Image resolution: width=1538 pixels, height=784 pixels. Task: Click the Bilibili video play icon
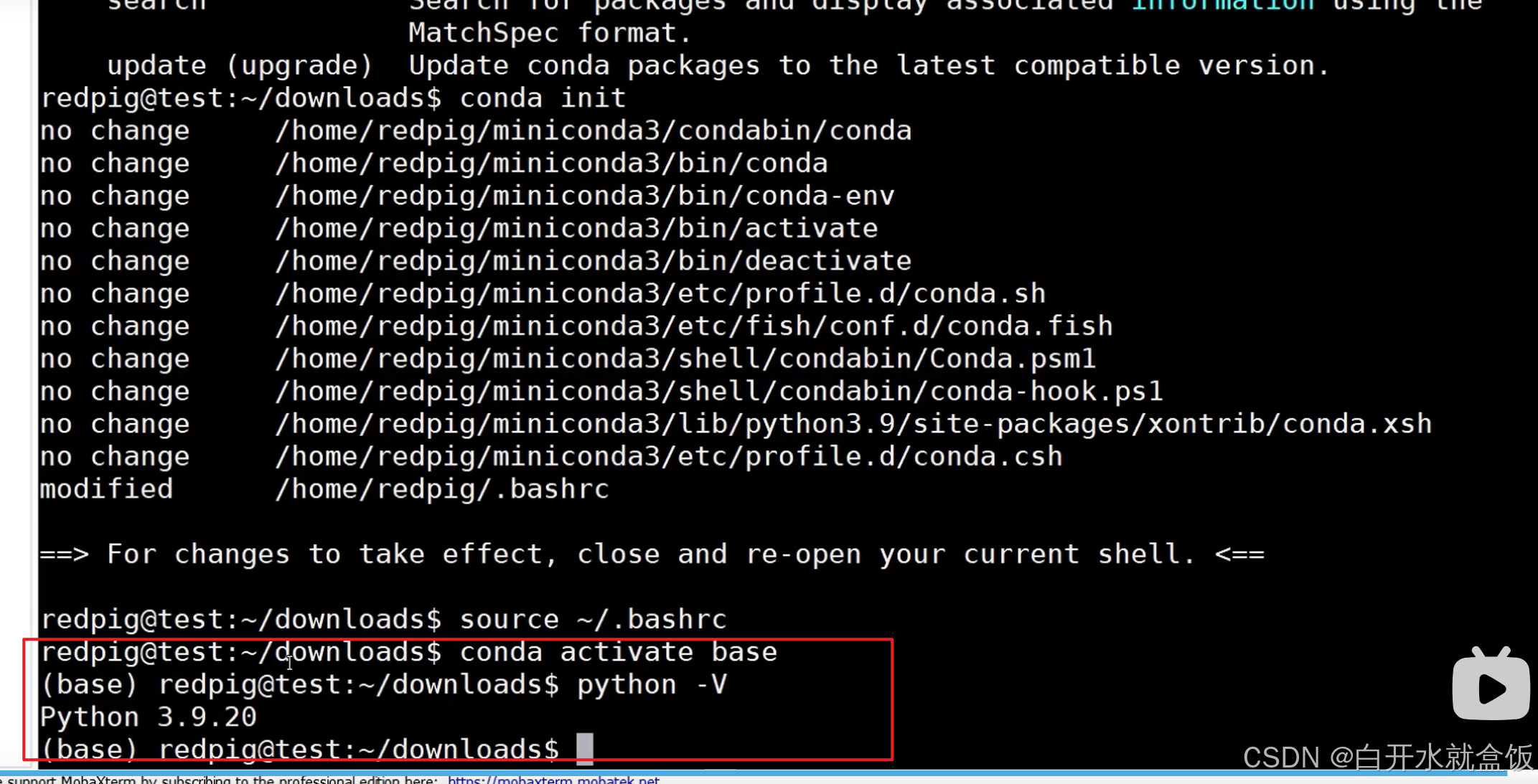tap(1491, 686)
